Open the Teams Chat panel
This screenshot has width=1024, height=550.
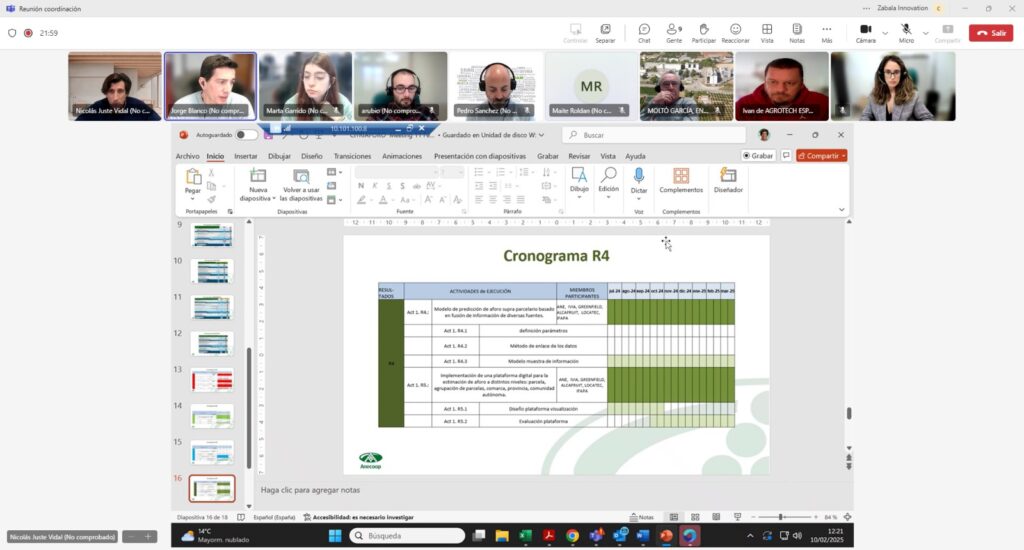click(644, 33)
